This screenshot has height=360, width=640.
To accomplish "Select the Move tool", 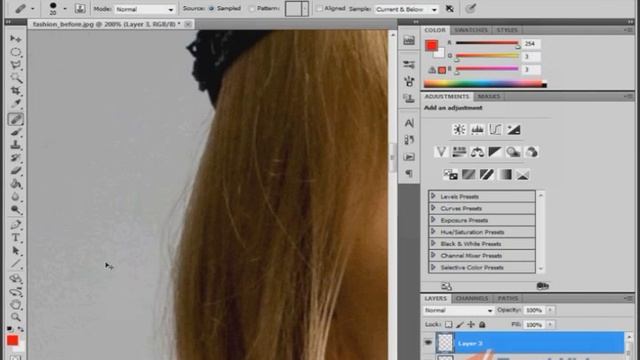I will [16, 38].
